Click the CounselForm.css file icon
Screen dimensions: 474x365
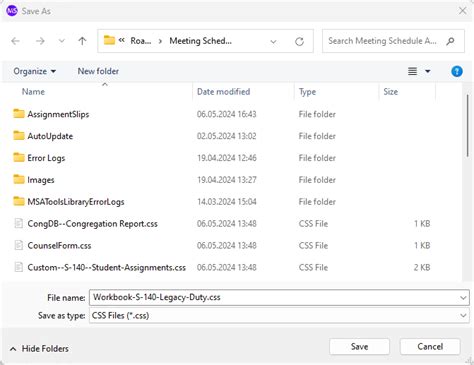[x=19, y=245]
